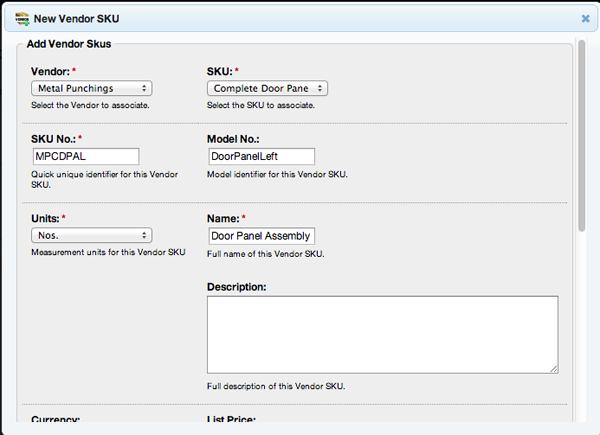Click the Model No. label
The height and width of the screenshot is (435, 600).
click(x=235, y=138)
